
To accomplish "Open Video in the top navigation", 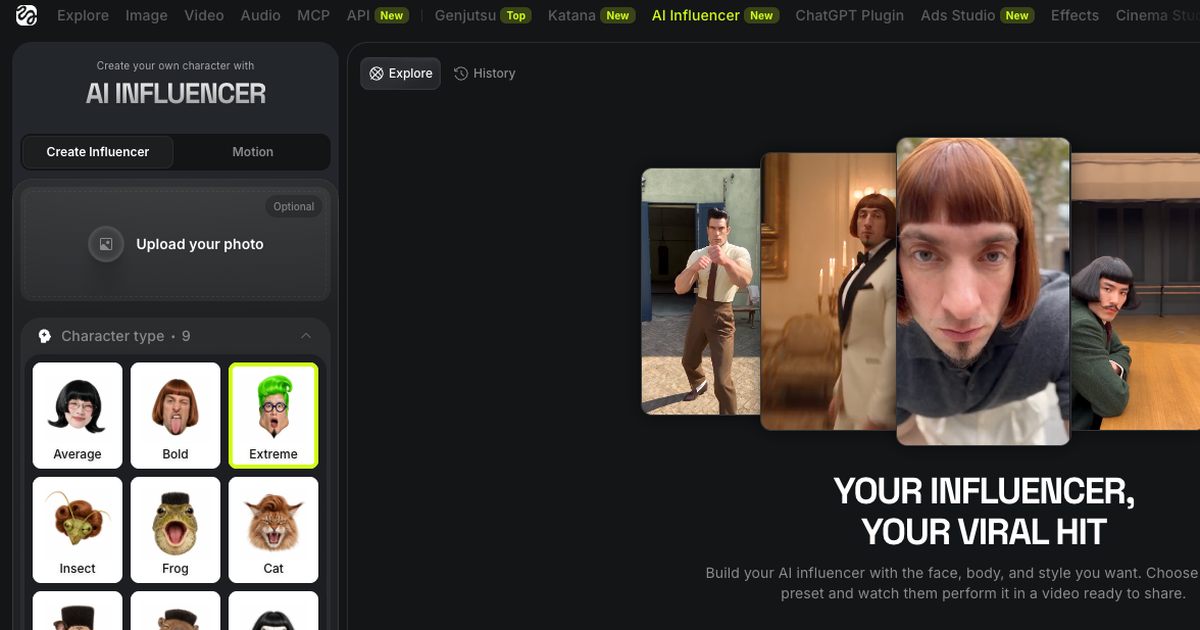I will [205, 16].
